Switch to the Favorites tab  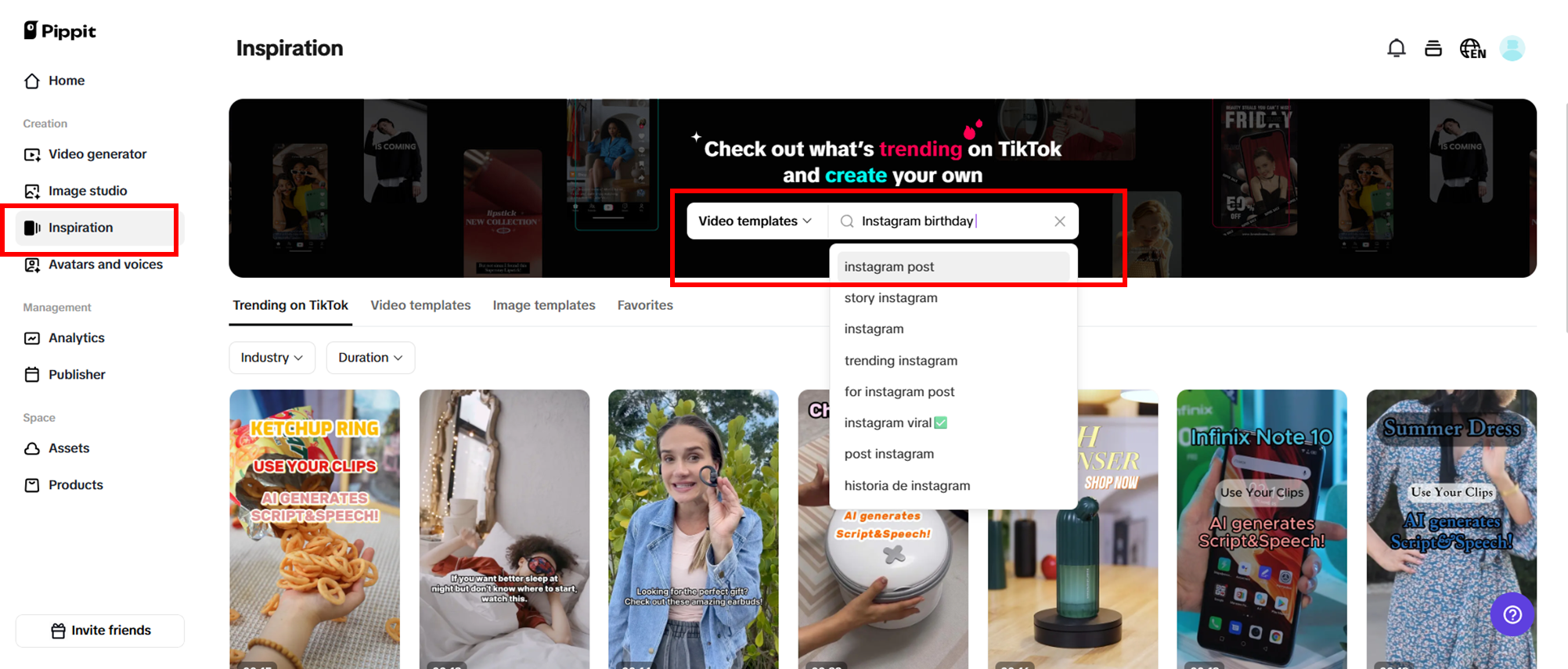point(645,305)
